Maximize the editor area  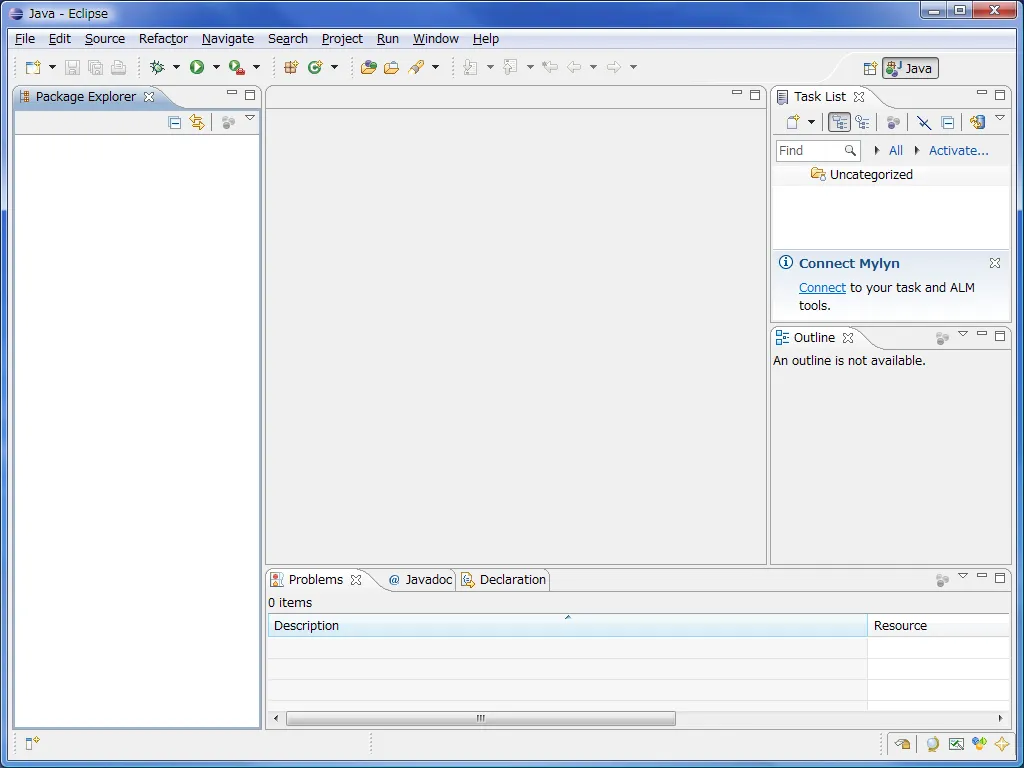pos(756,95)
